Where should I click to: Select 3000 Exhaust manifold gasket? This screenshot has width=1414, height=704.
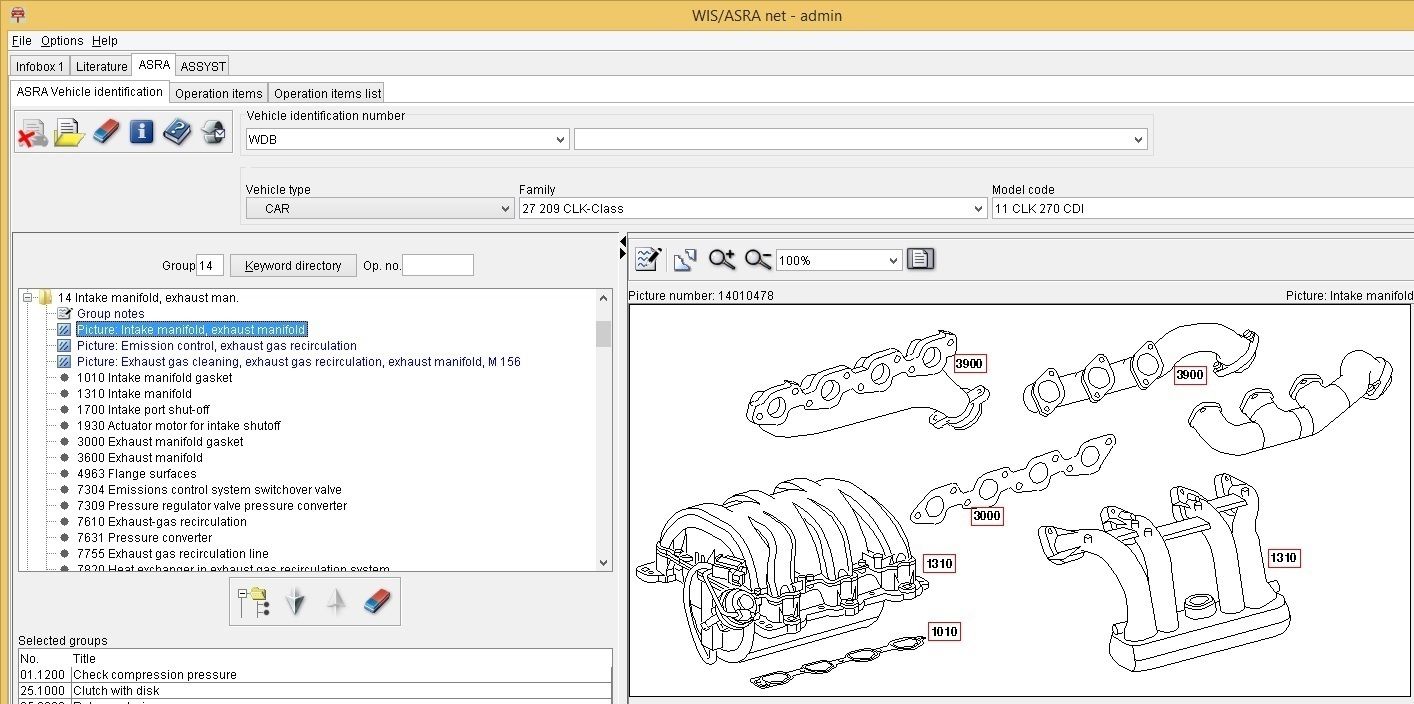[160, 442]
